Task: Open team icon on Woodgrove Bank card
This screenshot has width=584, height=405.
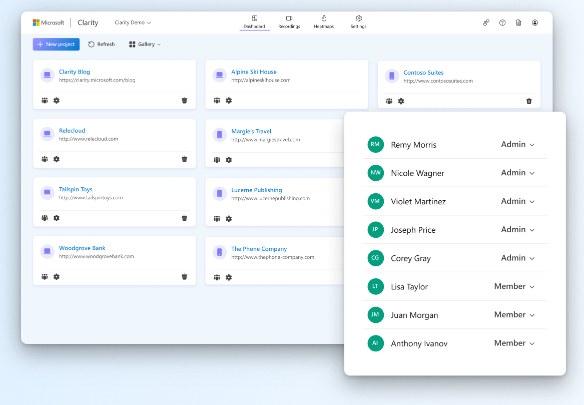Action: (x=45, y=276)
